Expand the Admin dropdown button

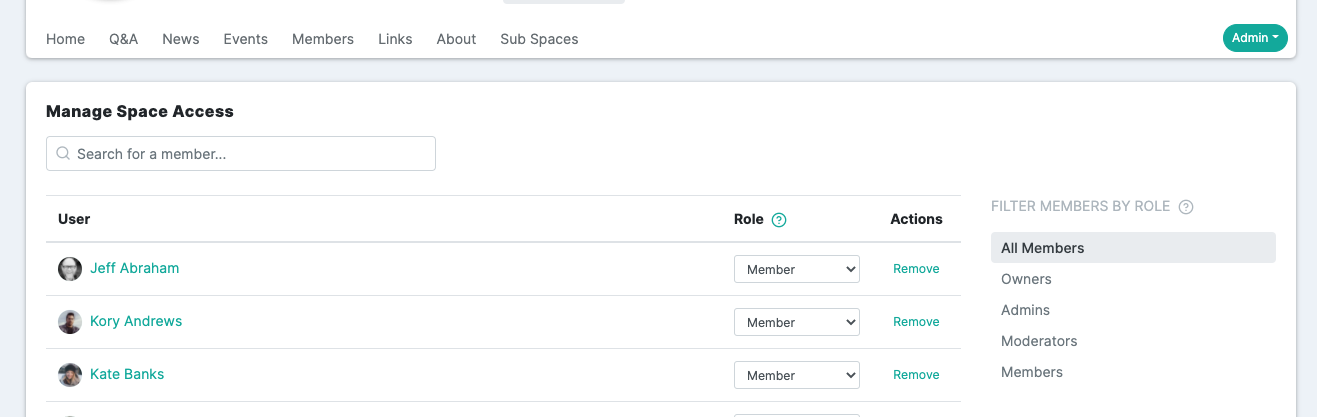click(1255, 38)
